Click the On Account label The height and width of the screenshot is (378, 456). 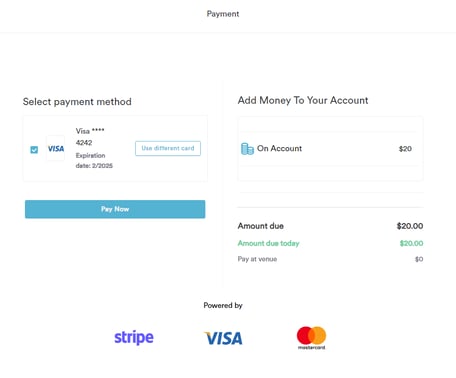point(279,148)
